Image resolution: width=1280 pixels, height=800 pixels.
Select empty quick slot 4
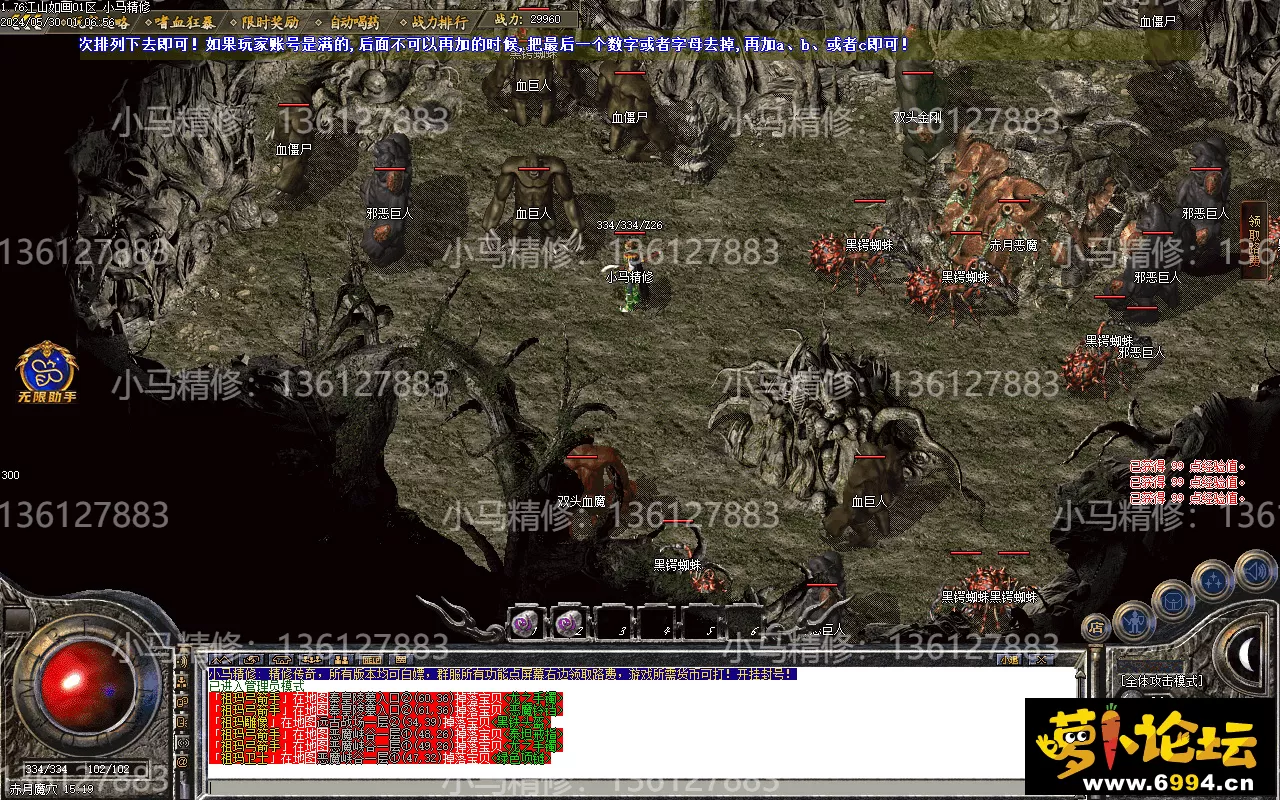657,622
